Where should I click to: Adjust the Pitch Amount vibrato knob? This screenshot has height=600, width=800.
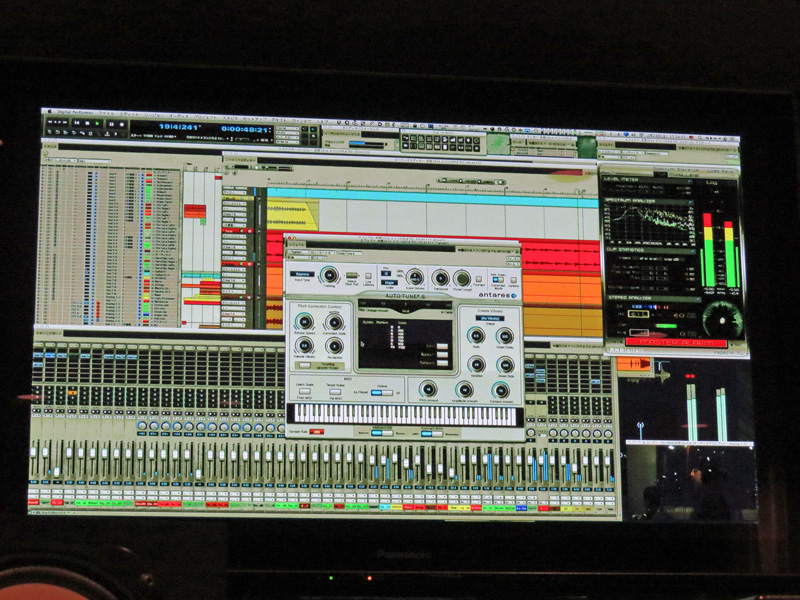[x=428, y=389]
